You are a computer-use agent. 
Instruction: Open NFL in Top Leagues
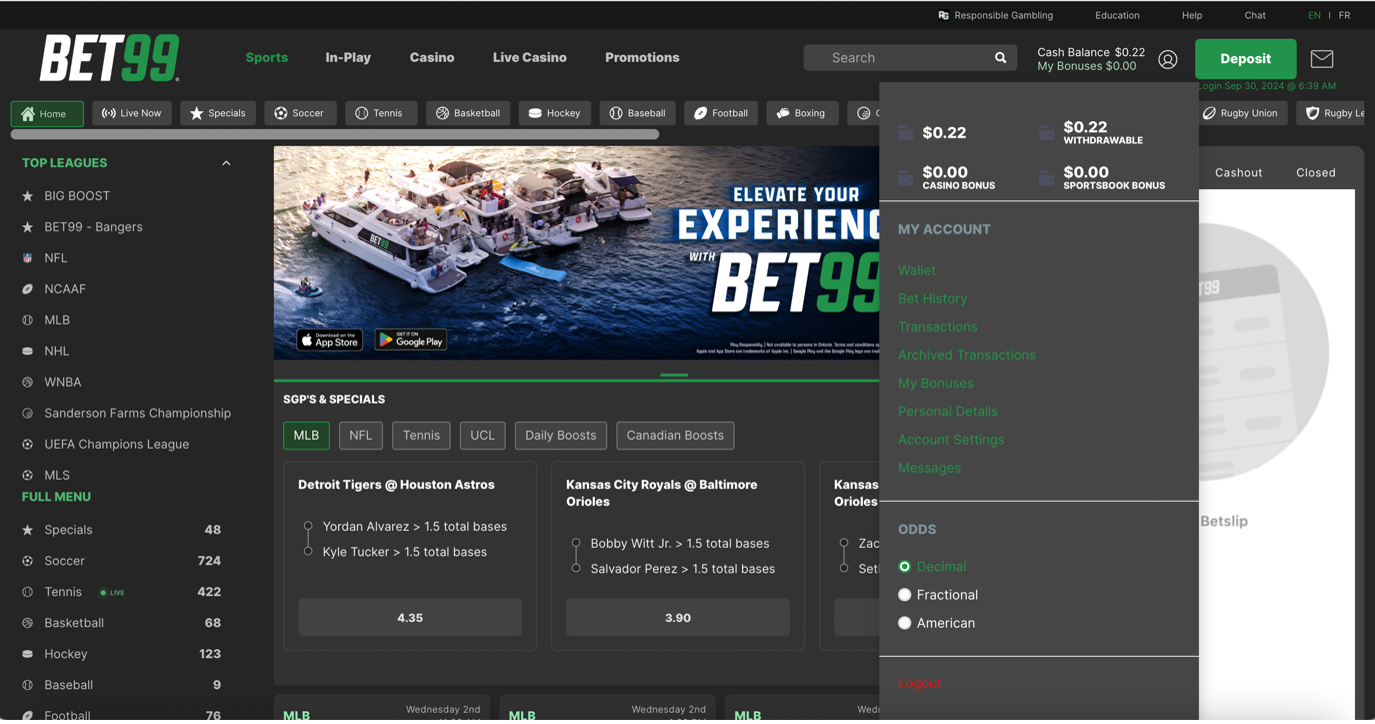(x=56, y=258)
